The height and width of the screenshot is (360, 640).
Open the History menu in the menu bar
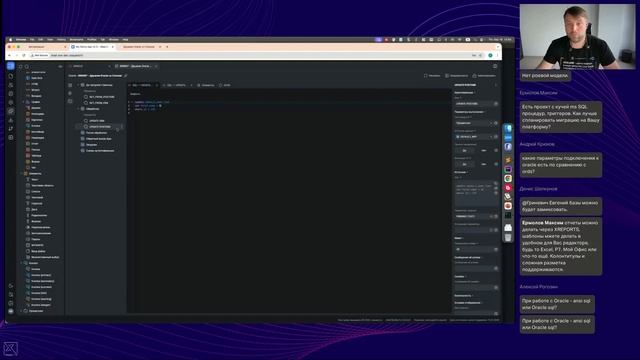pos(61,40)
